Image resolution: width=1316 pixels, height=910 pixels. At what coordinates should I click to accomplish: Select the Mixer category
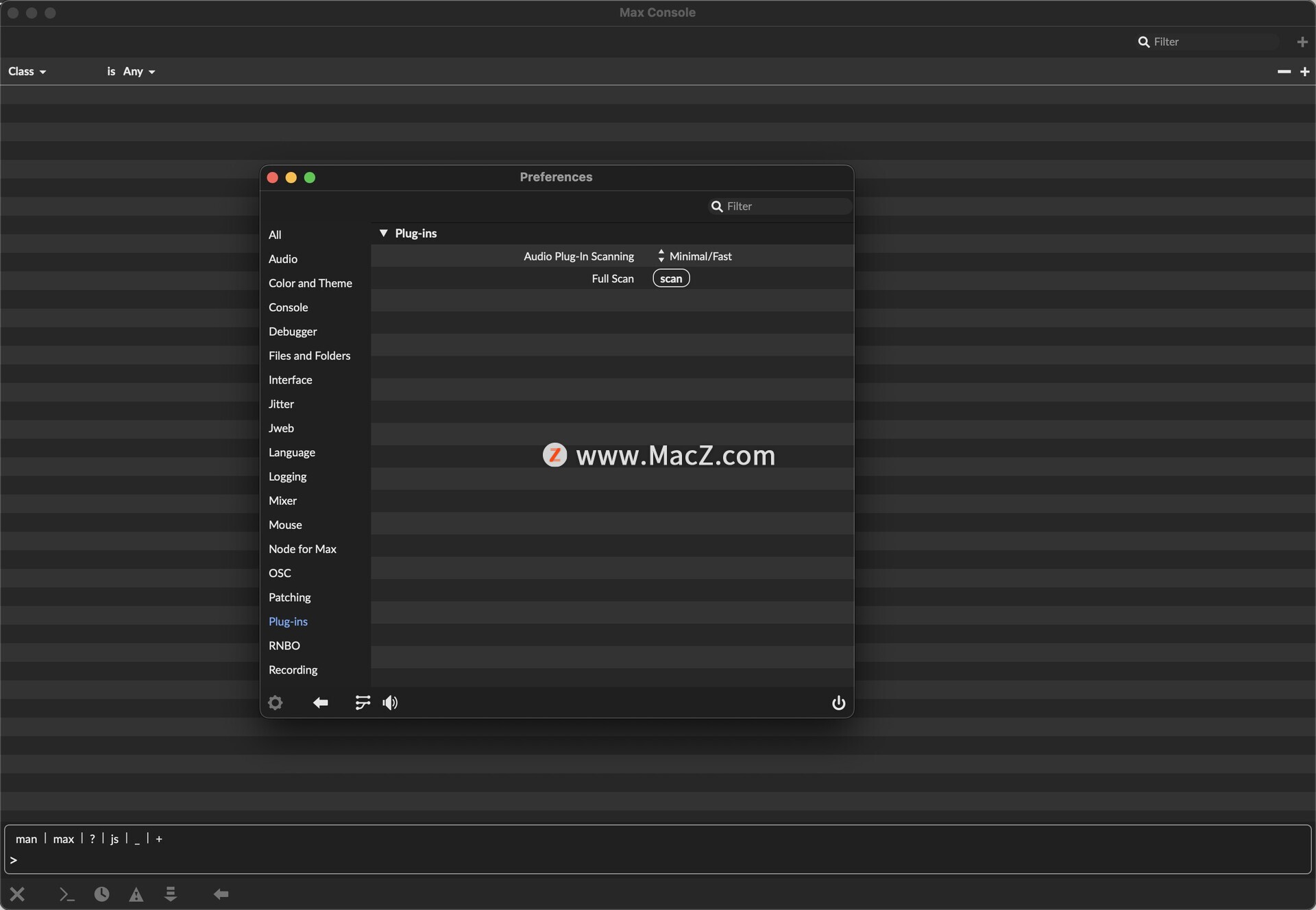tap(282, 501)
